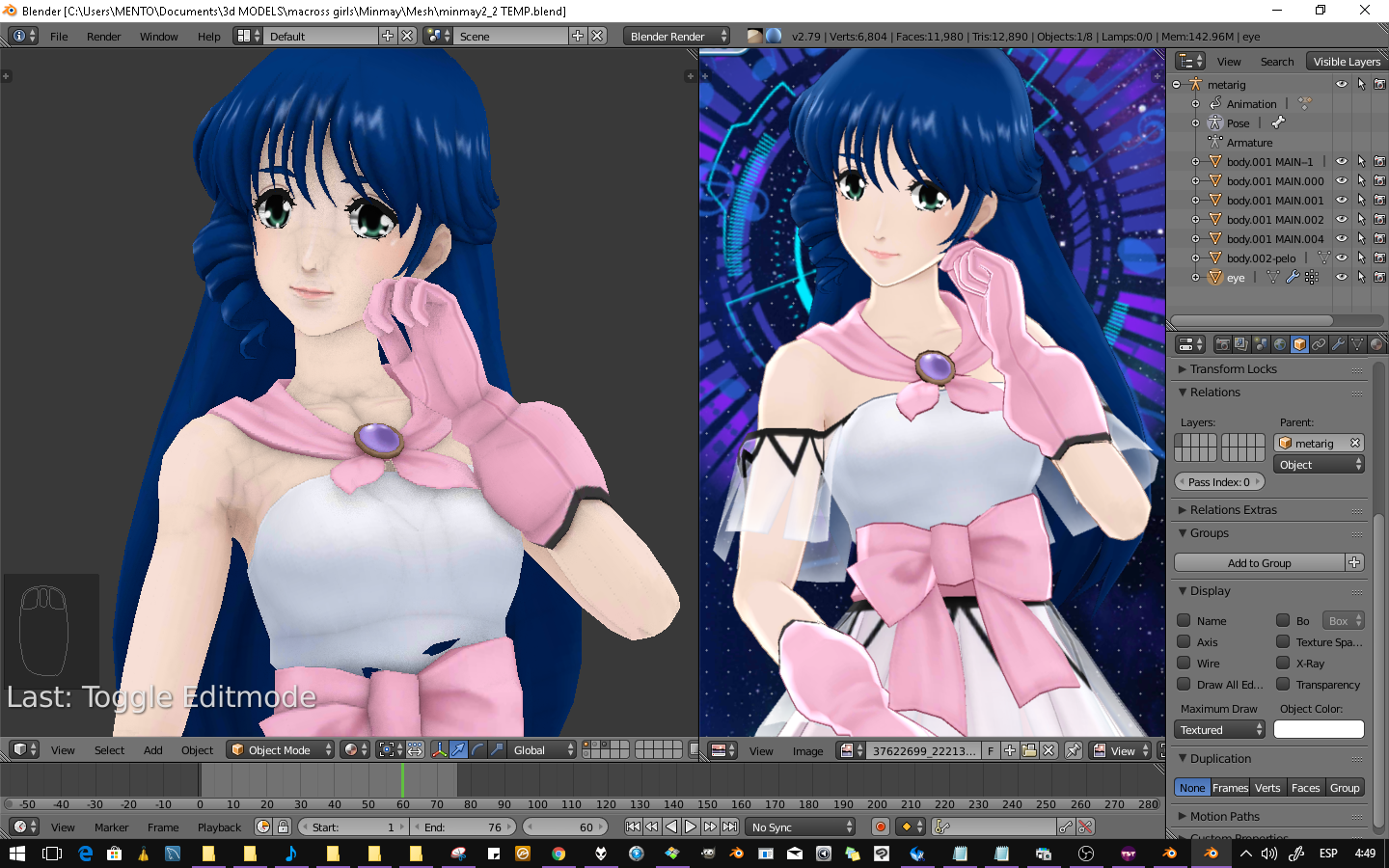Enable Draw All Edges checkbox
The height and width of the screenshot is (868, 1389).
(x=1184, y=684)
